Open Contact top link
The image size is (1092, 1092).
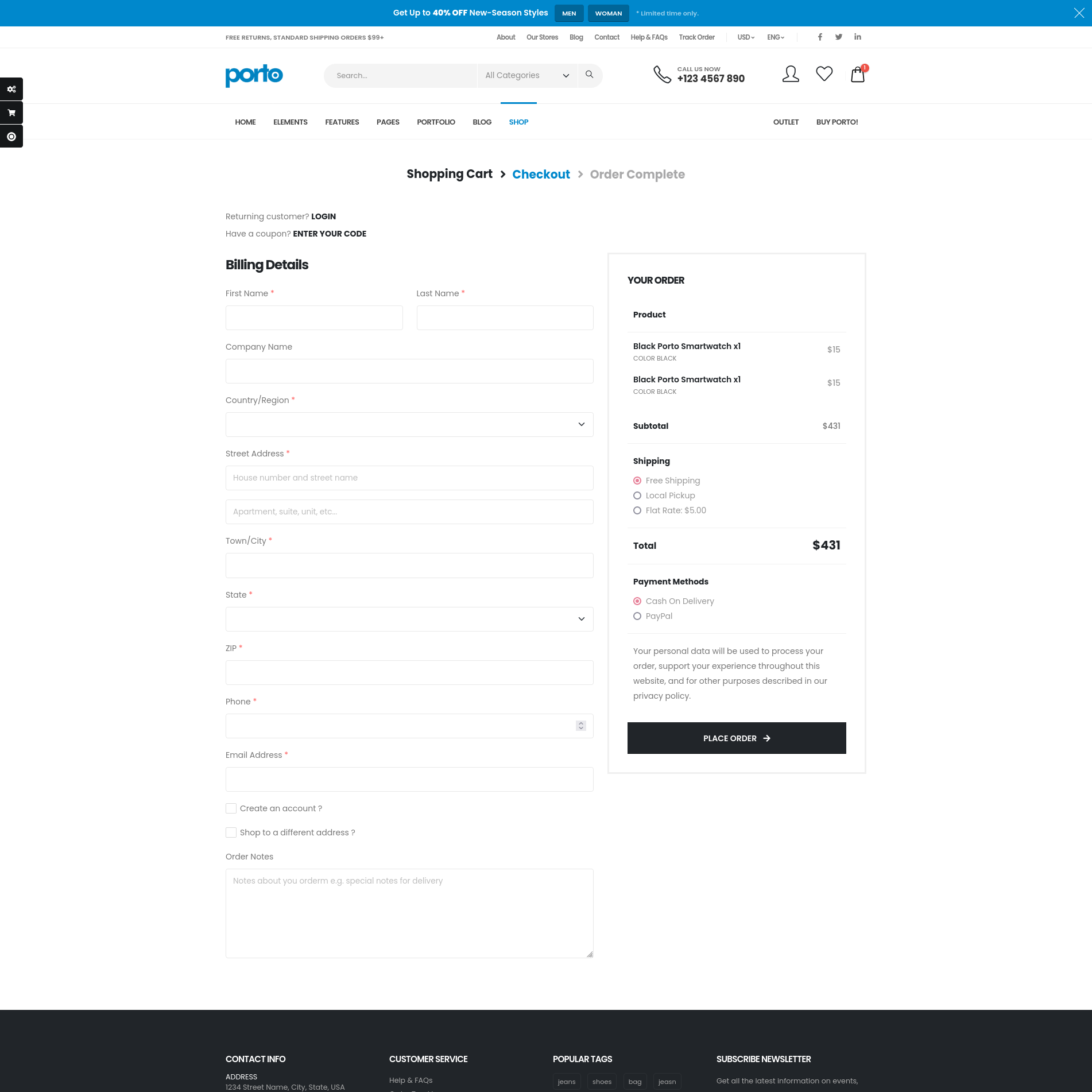607,37
